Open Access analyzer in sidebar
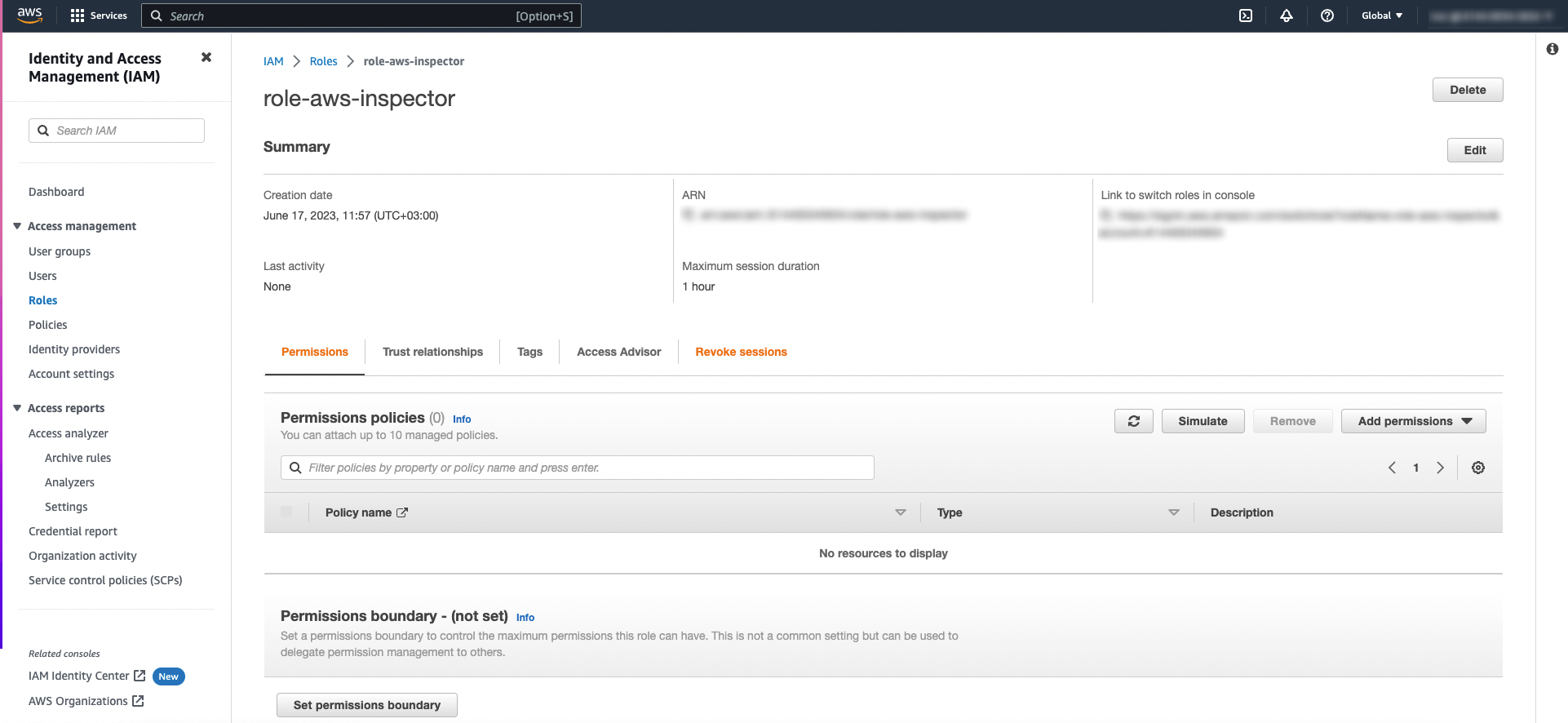 [69, 433]
